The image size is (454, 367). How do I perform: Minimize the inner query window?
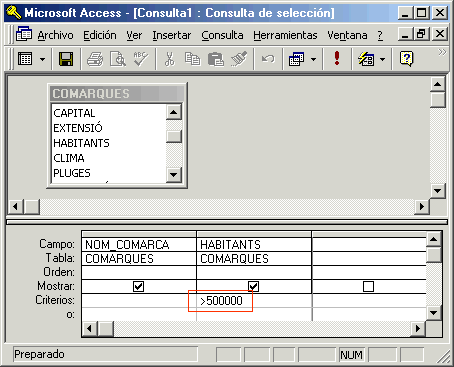(x=405, y=33)
